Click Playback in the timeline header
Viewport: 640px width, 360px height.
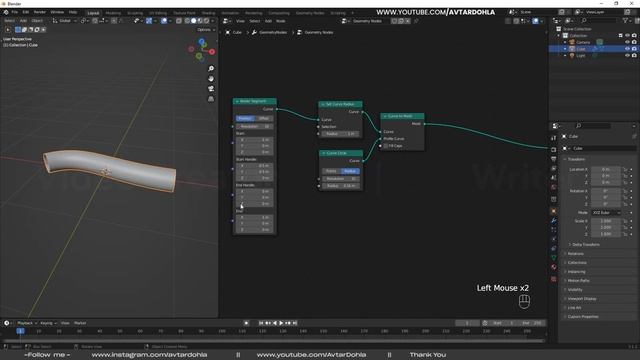[25, 323]
